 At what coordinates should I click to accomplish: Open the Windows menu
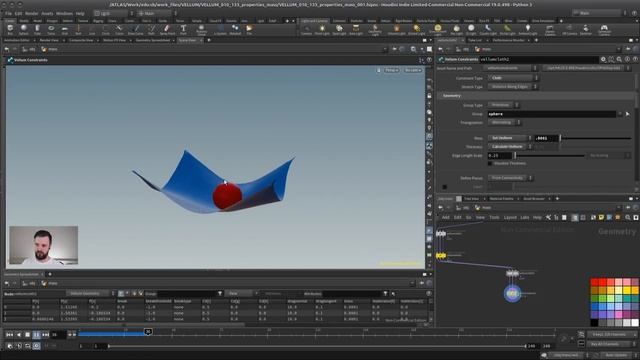[x=64, y=13]
